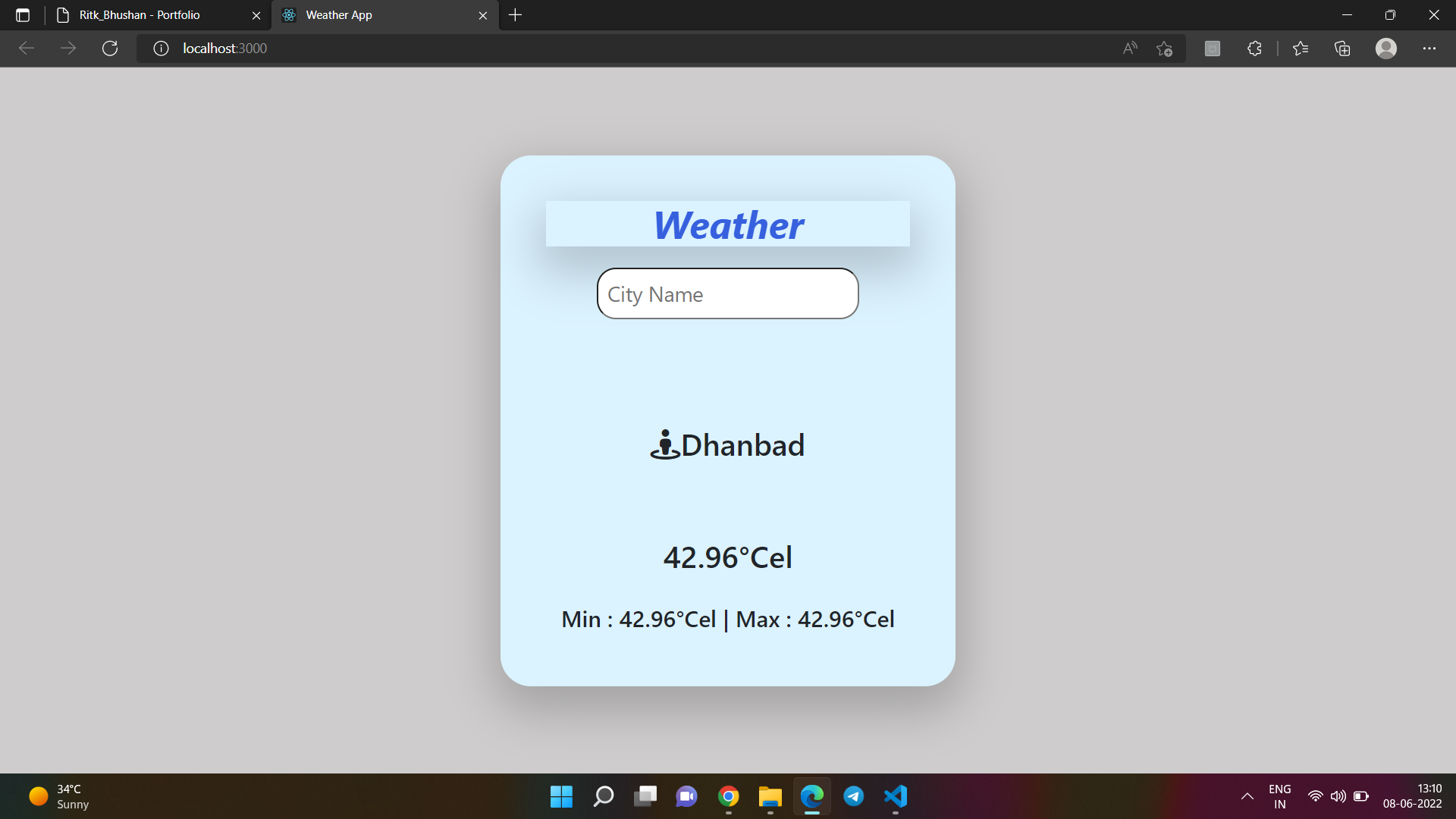1456x819 pixels.
Task: Open the user profile avatar
Action: click(1386, 49)
